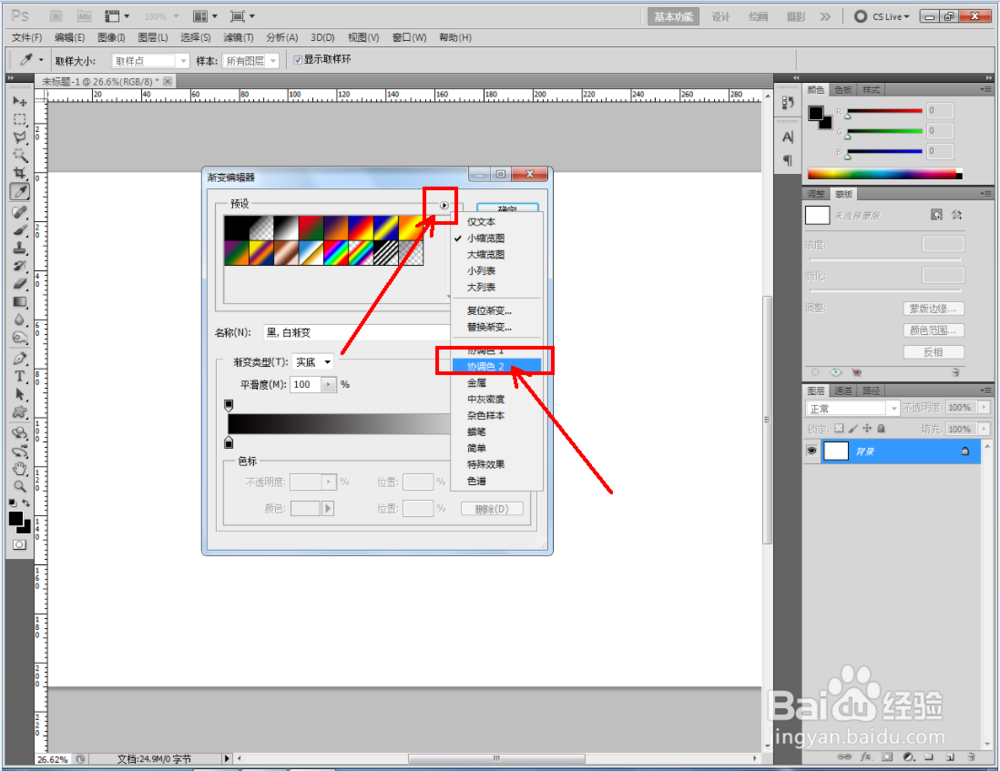Viewport: 1000px width, 771px height.
Task: Select the Blur tool
Action: 20,319
